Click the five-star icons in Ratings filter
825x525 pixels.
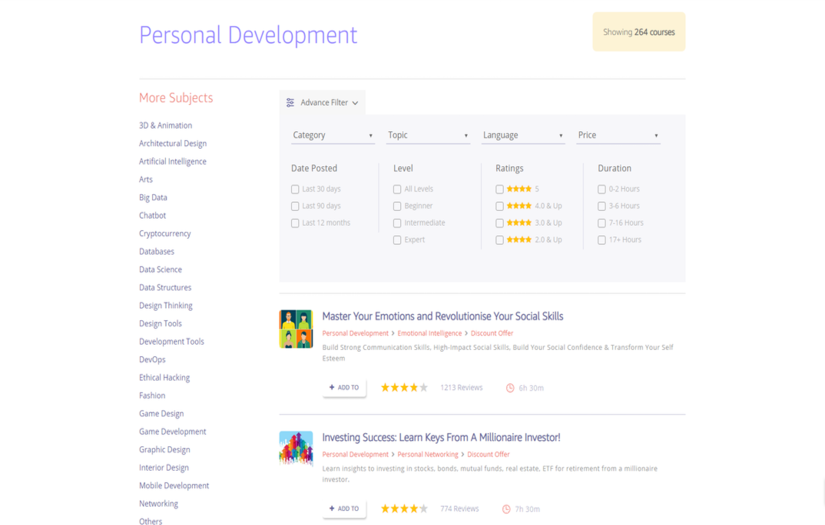pos(519,189)
